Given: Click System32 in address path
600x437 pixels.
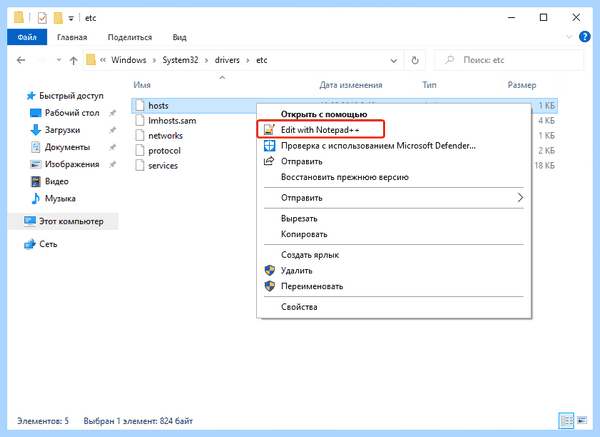Looking at the screenshot, I should 180,60.
